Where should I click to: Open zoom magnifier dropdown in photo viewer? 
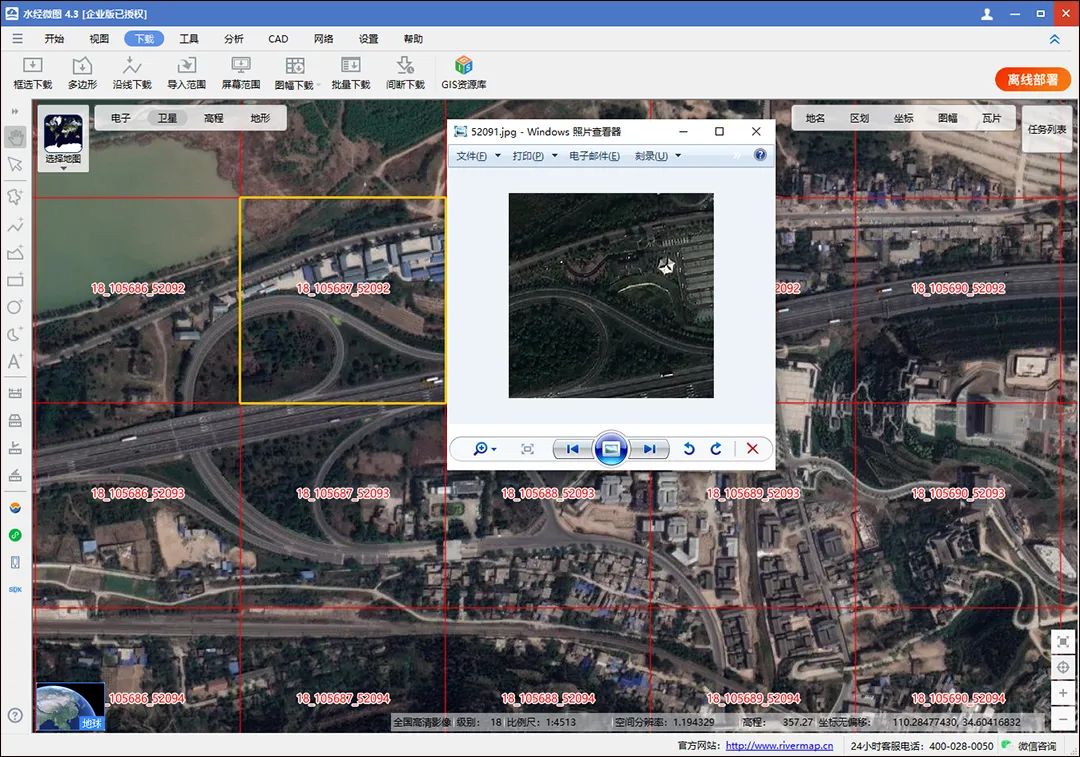[485, 449]
